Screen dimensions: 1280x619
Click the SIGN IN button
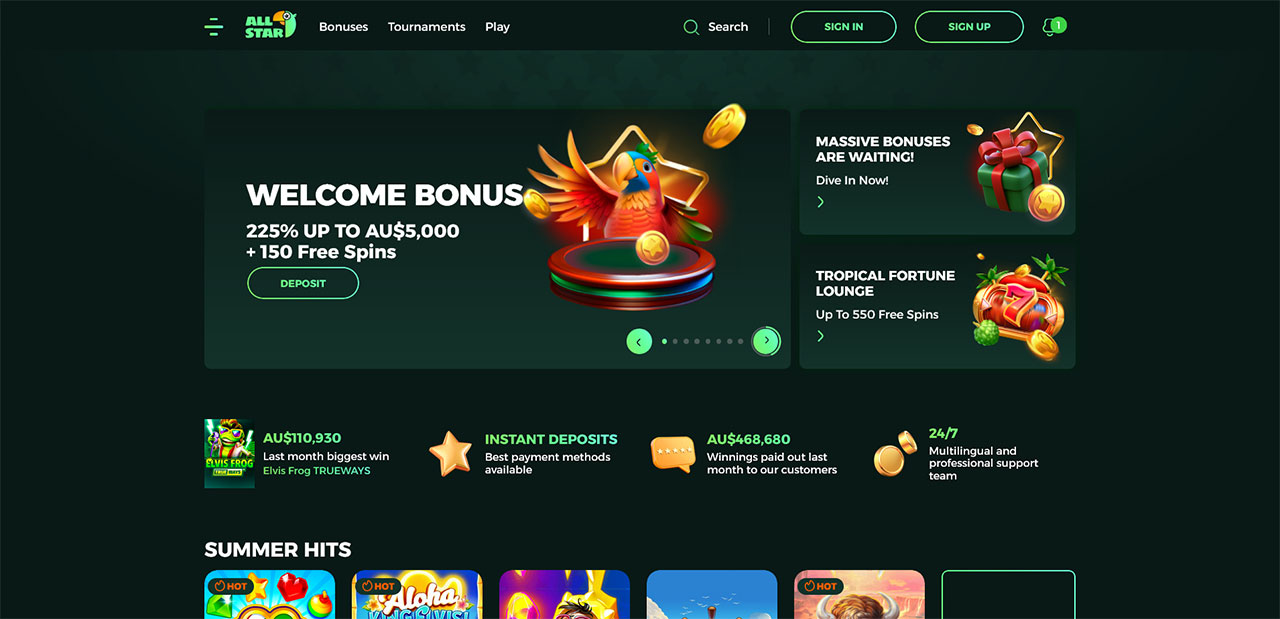(x=843, y=27)
